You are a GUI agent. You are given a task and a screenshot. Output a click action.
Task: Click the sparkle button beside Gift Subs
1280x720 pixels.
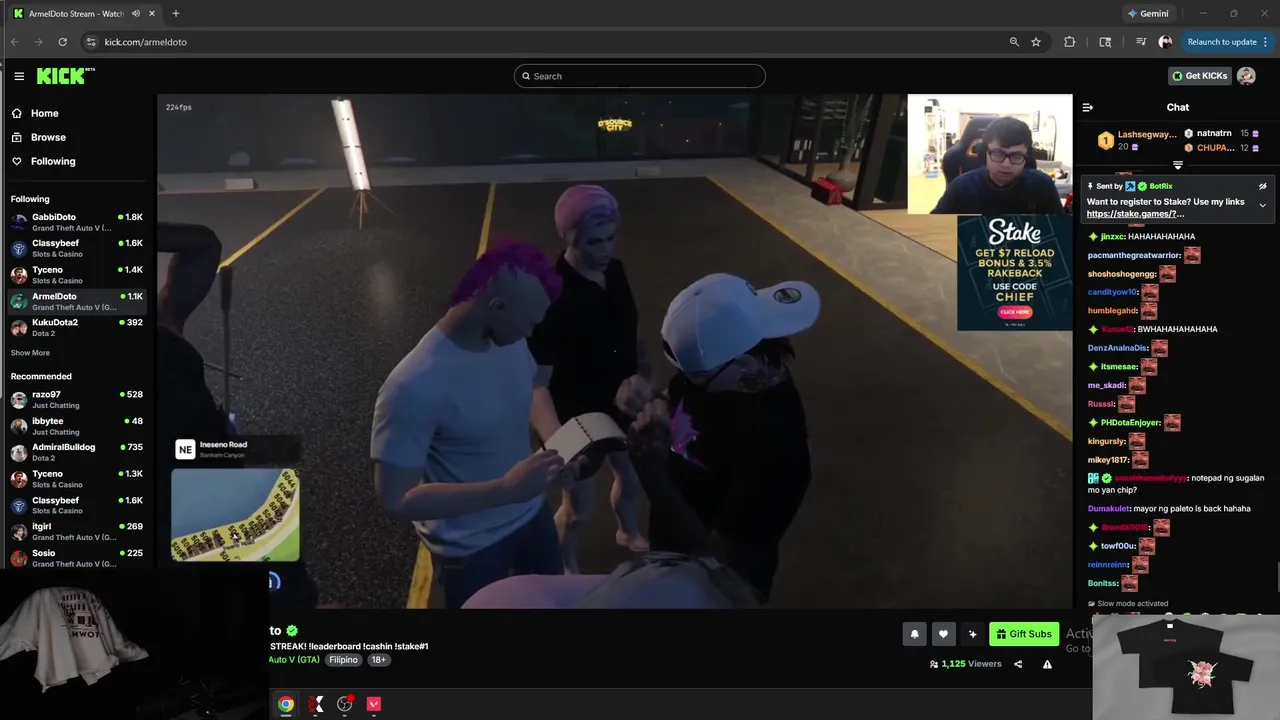coord(972,634)
